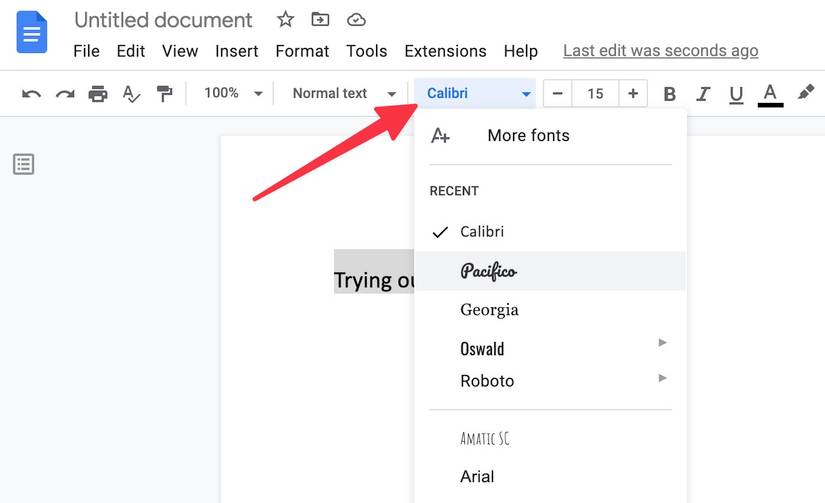The height and width of the screenshot is (503, 825).
Task: Open the Tools menu
Action: [366, 51]
